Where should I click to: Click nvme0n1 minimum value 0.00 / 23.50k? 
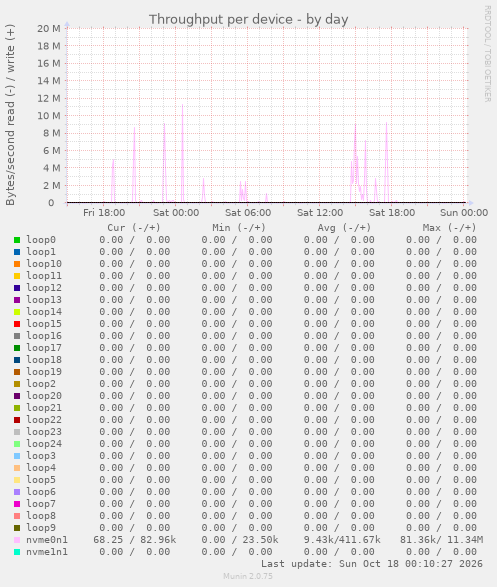pyautogui.click(x=240, y=540)
